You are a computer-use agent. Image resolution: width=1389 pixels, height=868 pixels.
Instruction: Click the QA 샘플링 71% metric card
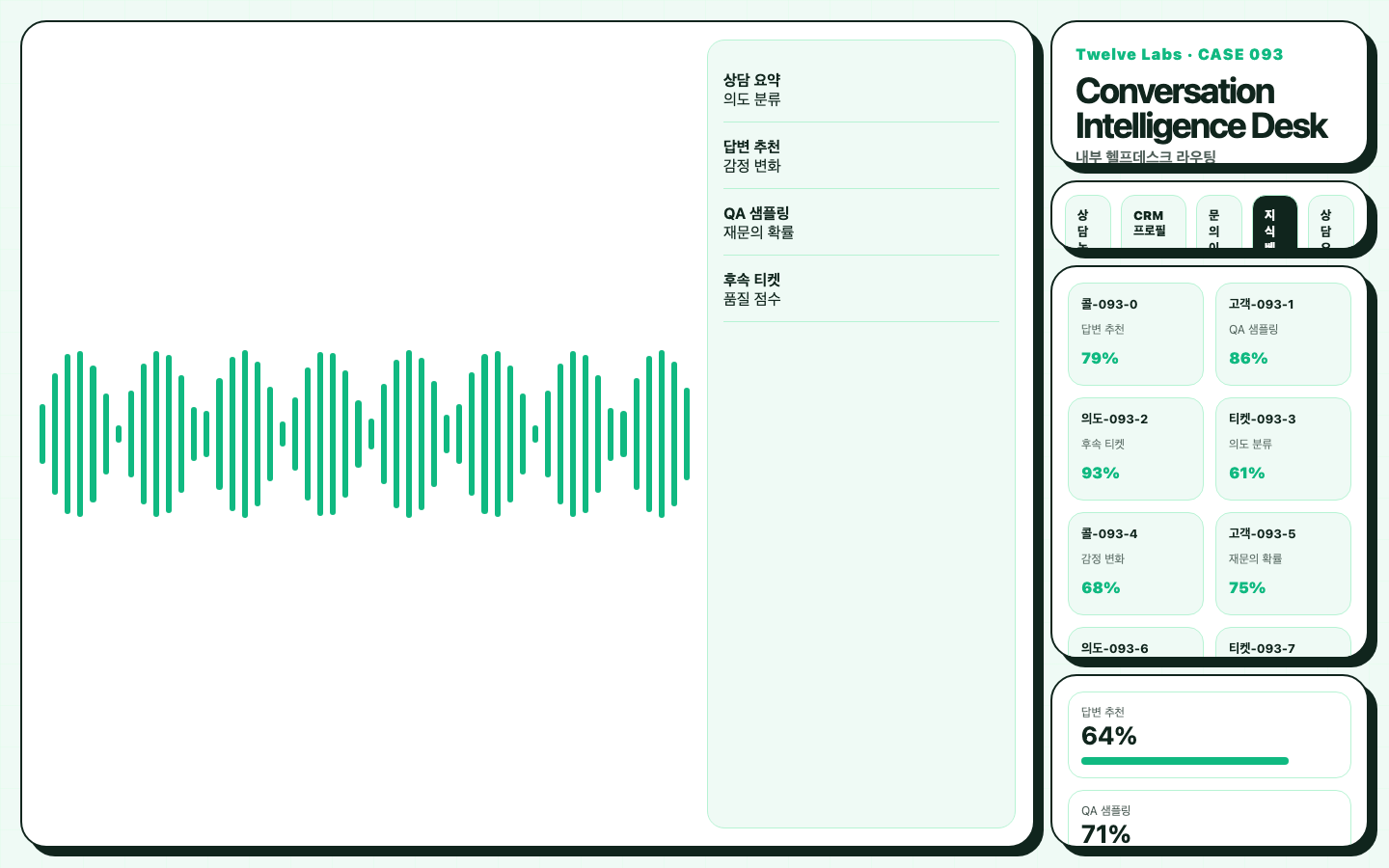(1209, 818)
